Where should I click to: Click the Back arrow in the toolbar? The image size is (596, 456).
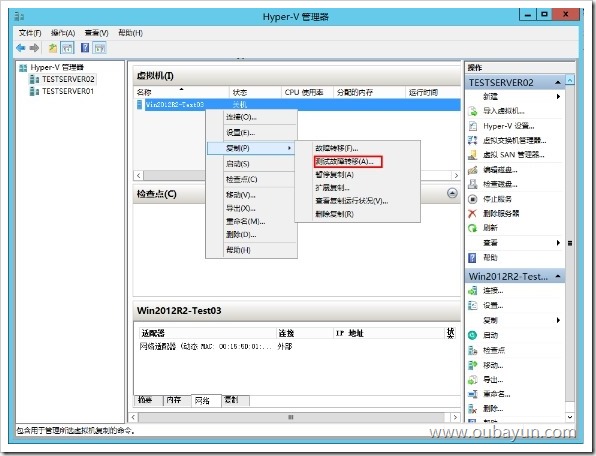tap(21, 48)
